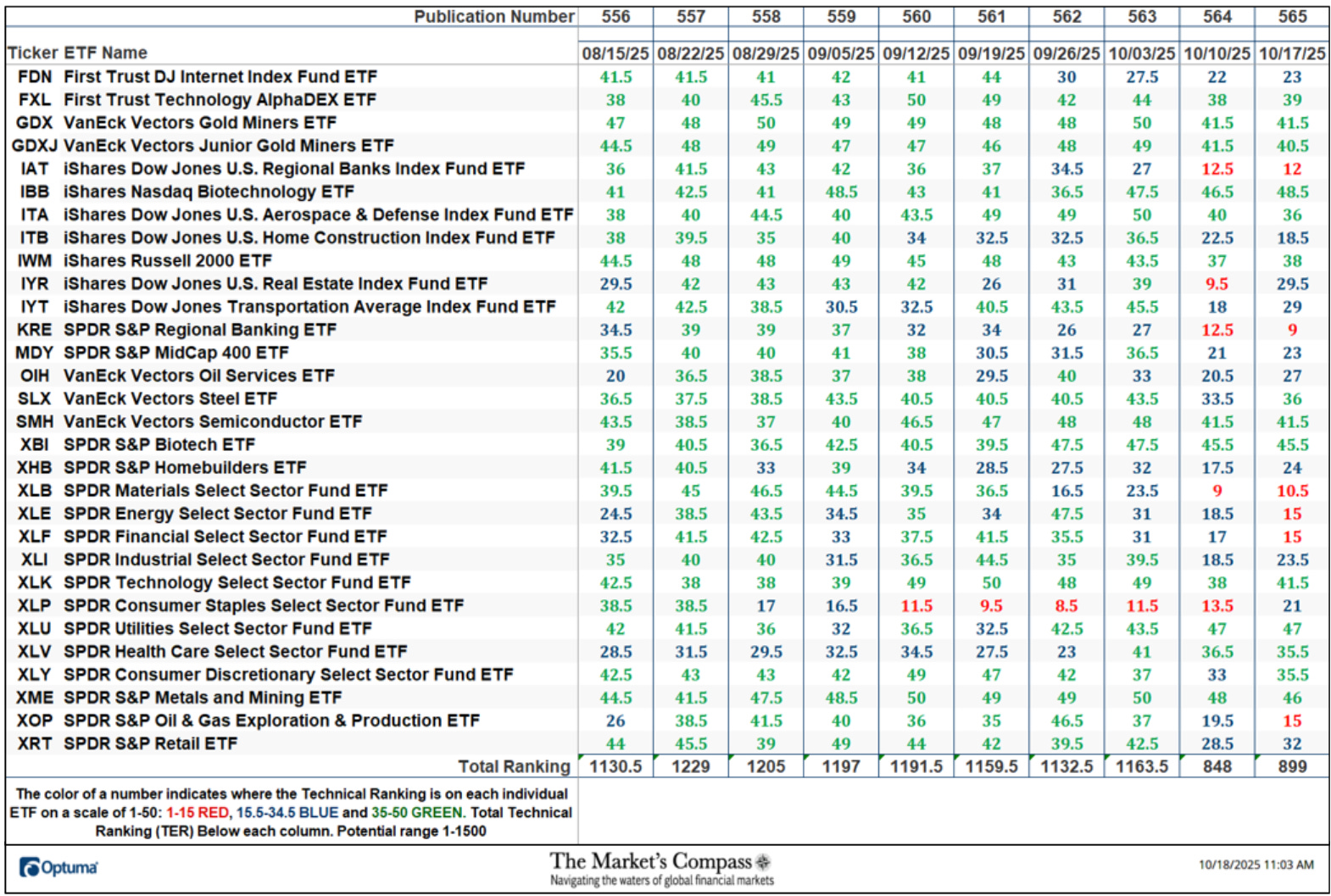
Task: Select SPDR Consumer Discretionary Select Sector name
Action: [x=288, y=674]
